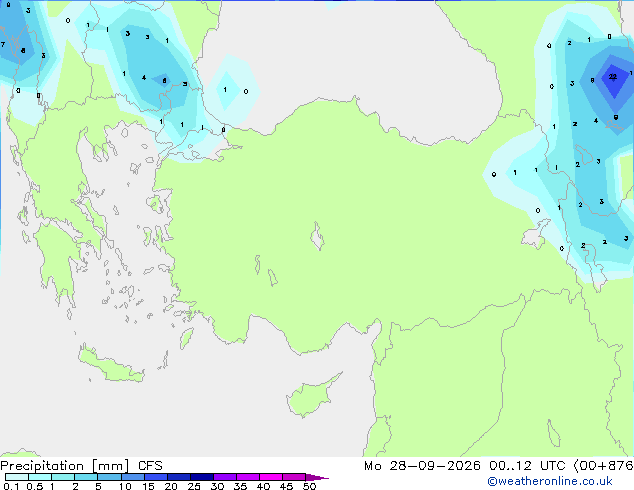This screenshot has height=490, width=634.
Task: Choose the 20–25 mm legend color swatch
Action: point(179,477)
